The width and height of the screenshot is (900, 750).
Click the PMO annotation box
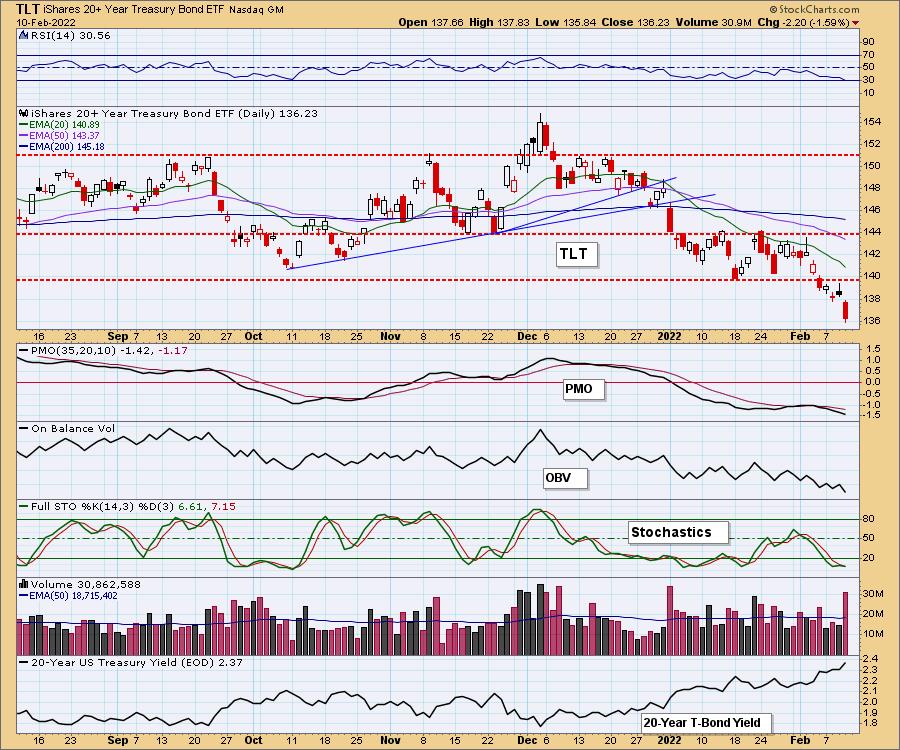583,389
